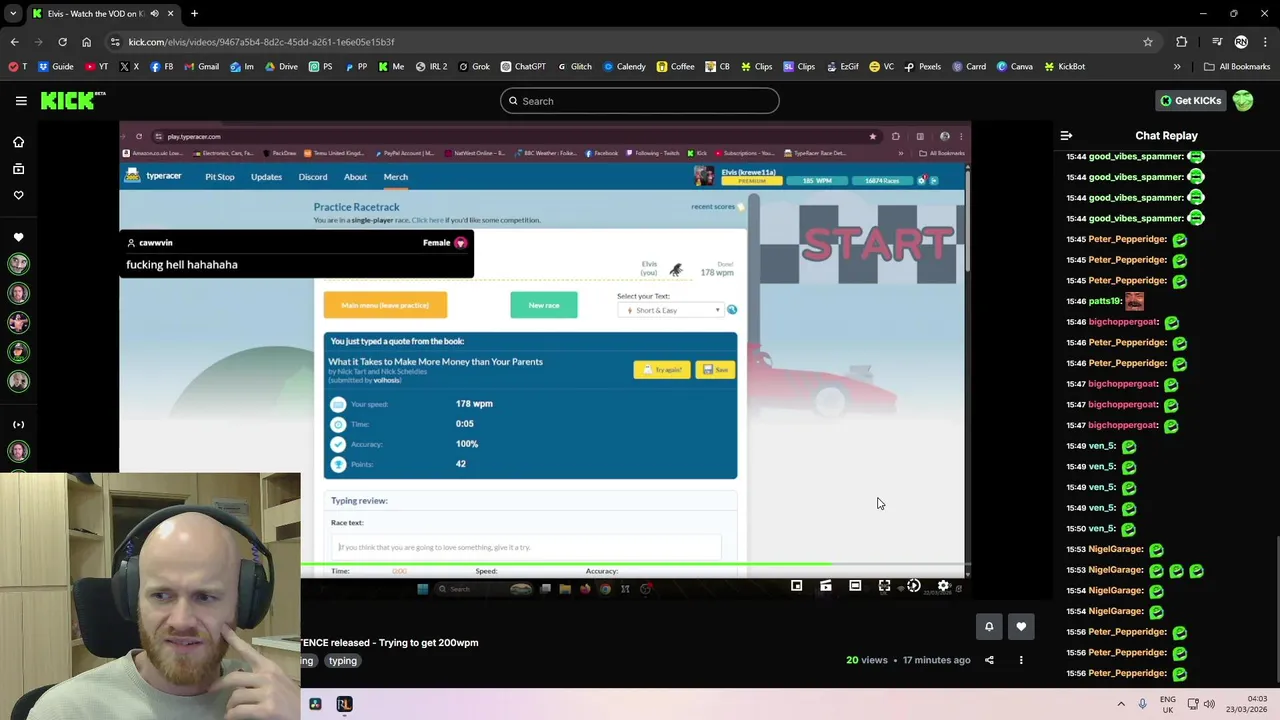This screenshot has width=1280, height=720.
Task: Click the Kick logo
Action: (72, 100)
